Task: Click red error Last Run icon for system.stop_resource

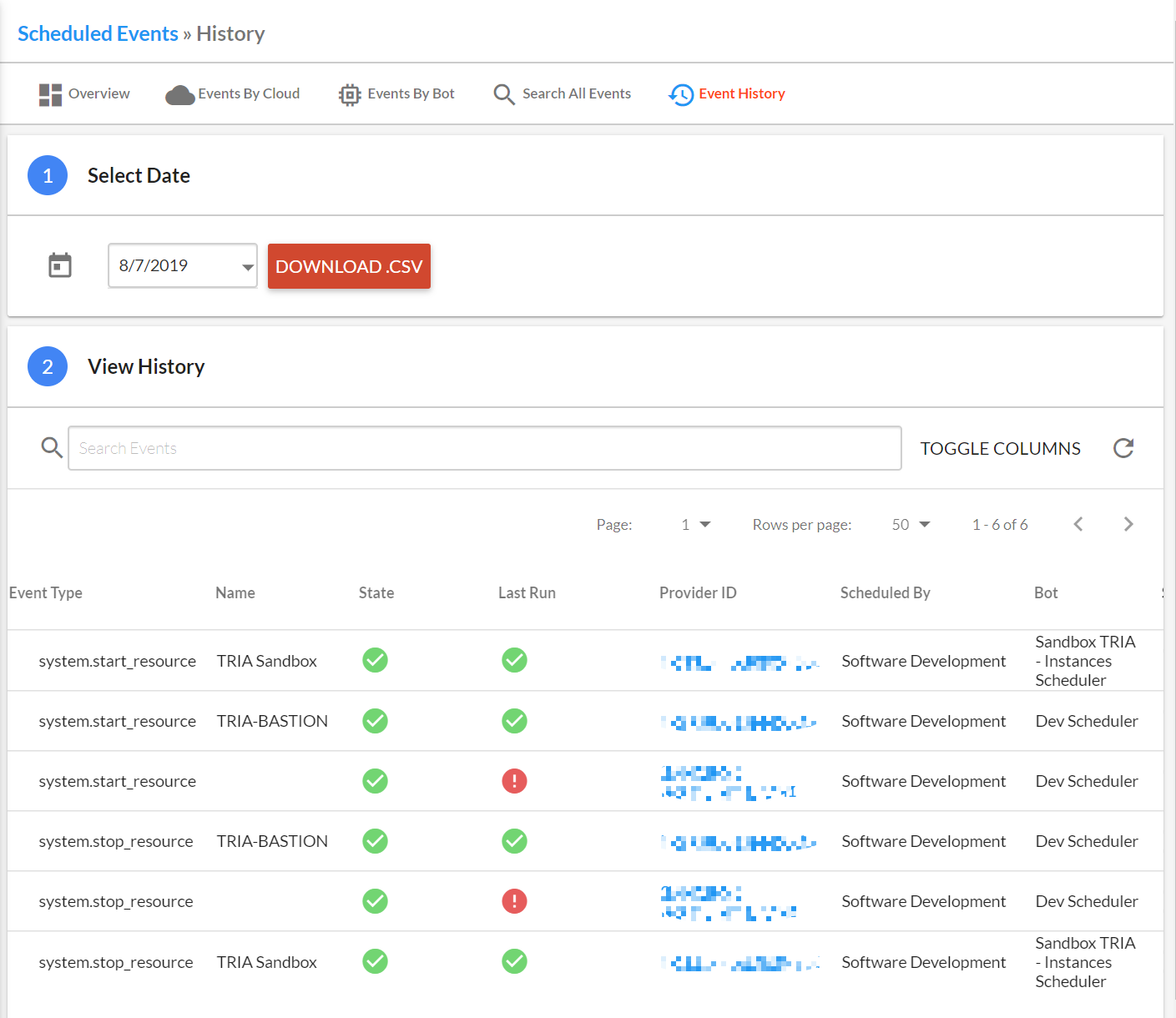Action: point(514,901)
